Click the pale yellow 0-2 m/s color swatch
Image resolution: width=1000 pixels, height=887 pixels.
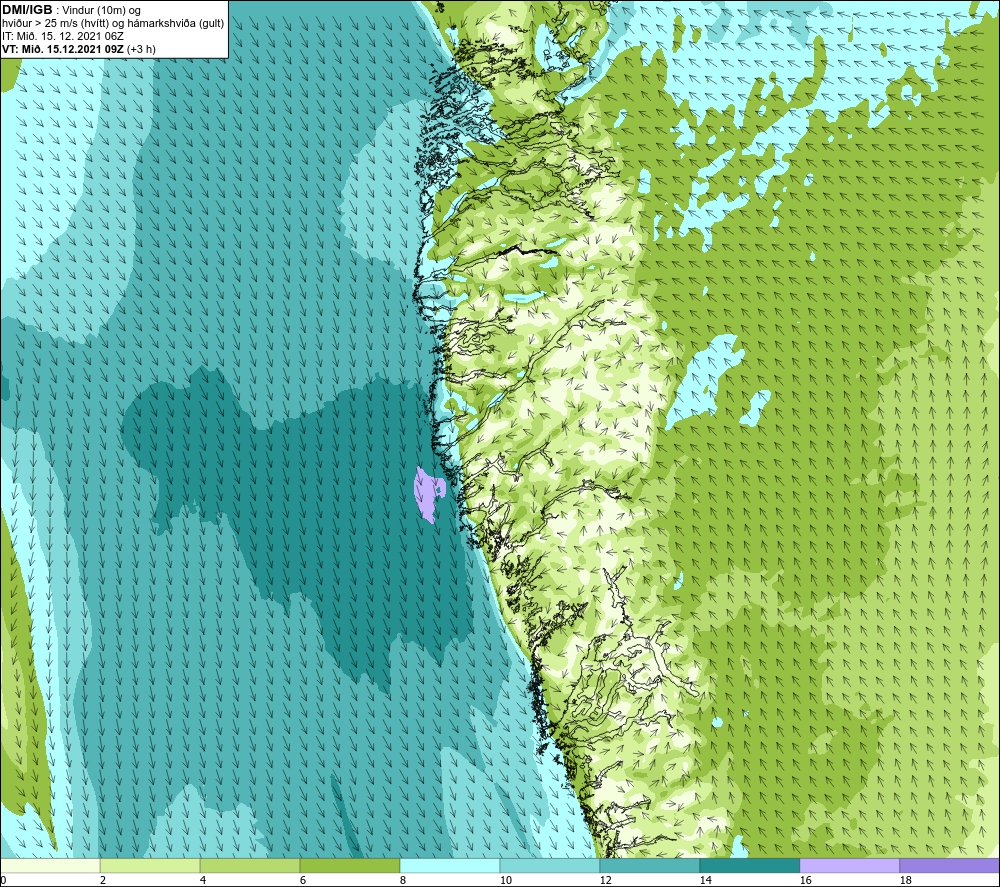coord(50,865)
